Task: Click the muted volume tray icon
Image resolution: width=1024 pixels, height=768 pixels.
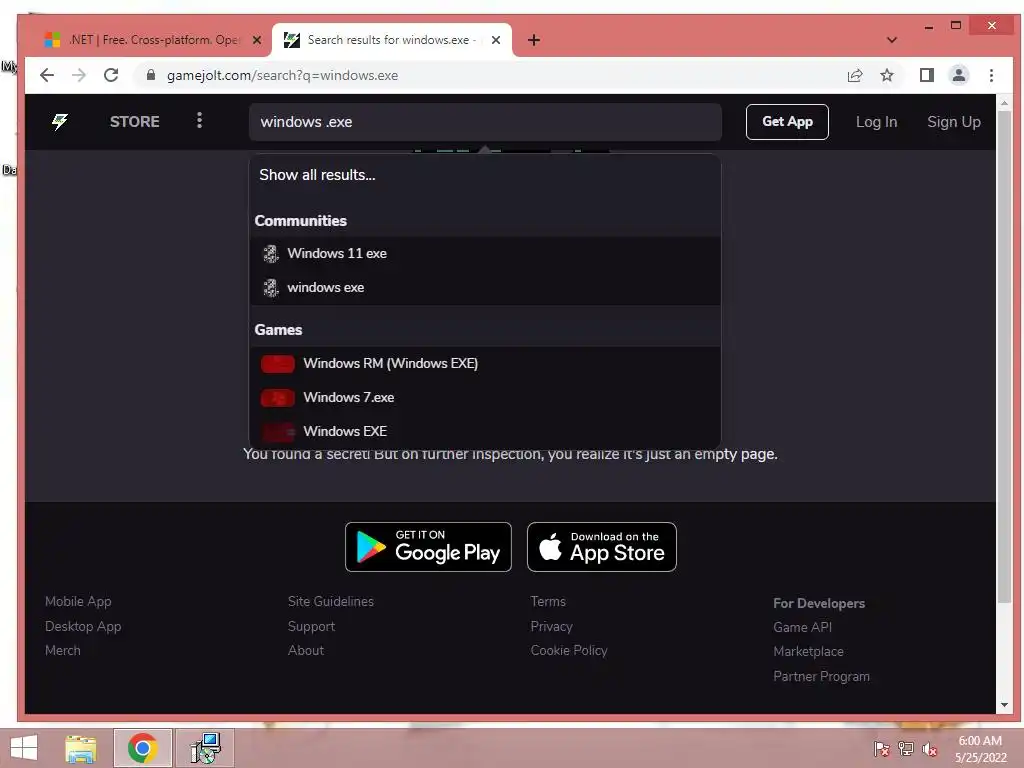Action: pos(930,749)
